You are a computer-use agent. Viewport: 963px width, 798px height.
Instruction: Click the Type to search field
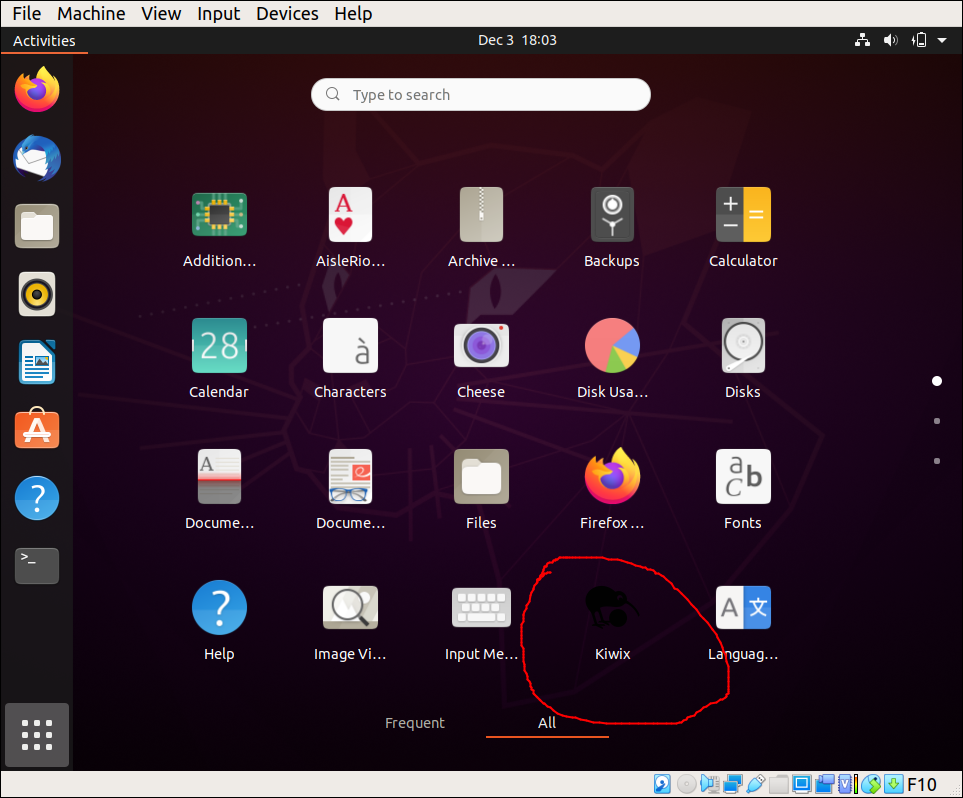point(480,94)
